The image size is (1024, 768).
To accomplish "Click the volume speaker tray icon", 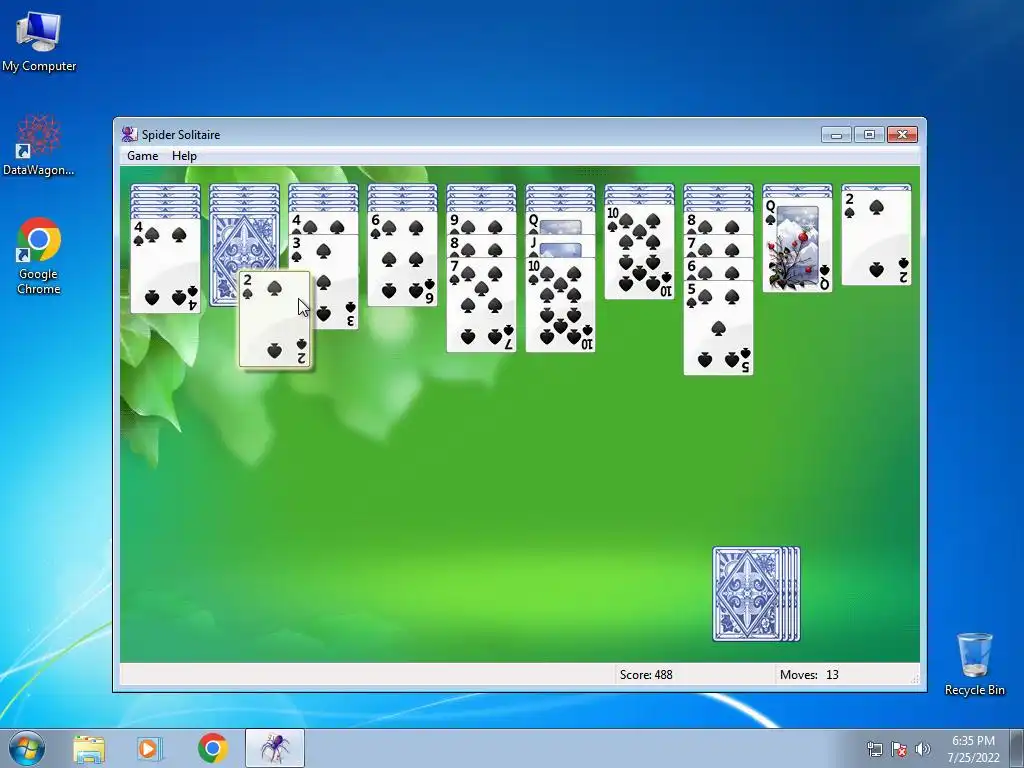I will (x=922, y=749).
